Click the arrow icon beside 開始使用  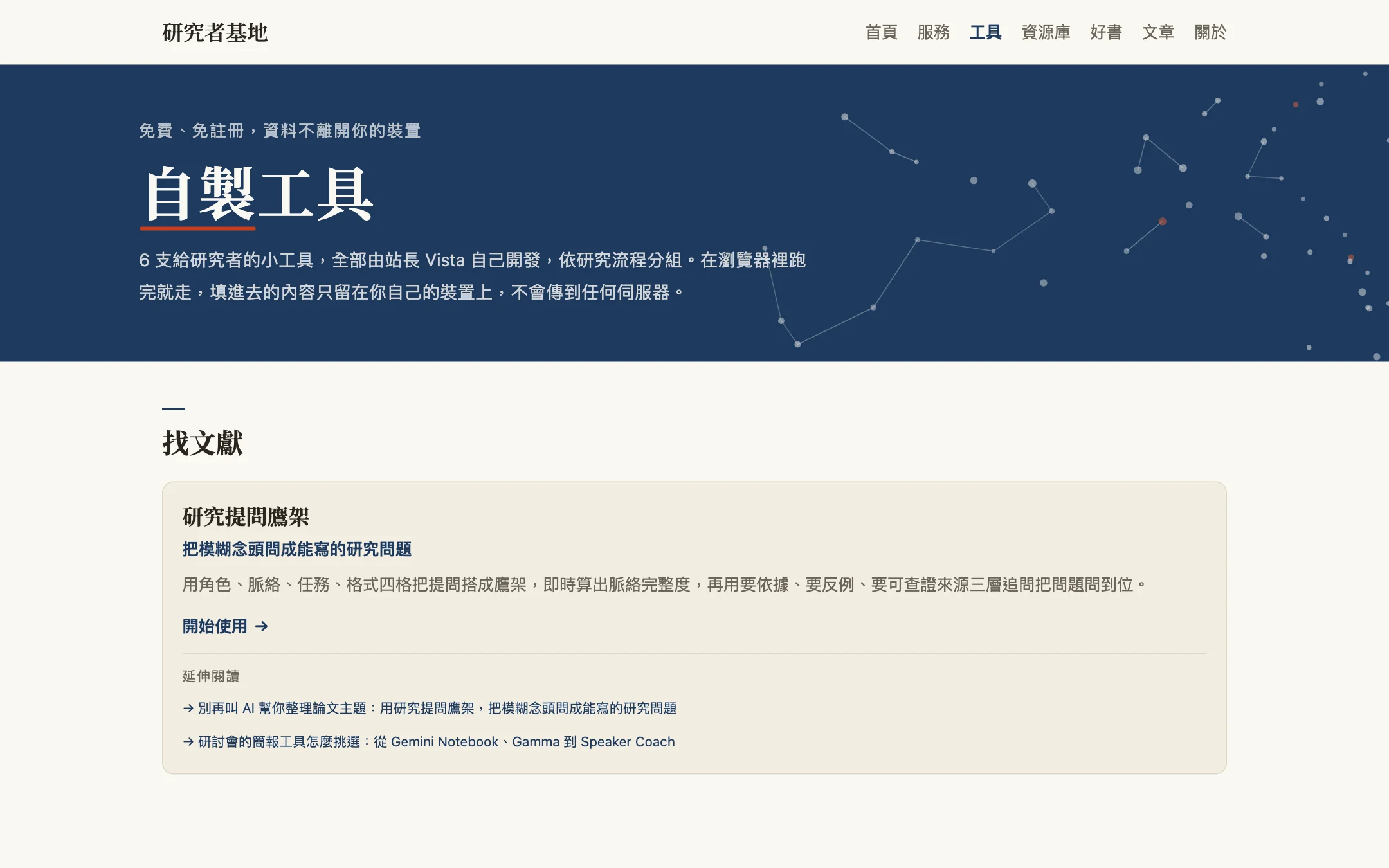pyautogui.click(x=262, y=626)
